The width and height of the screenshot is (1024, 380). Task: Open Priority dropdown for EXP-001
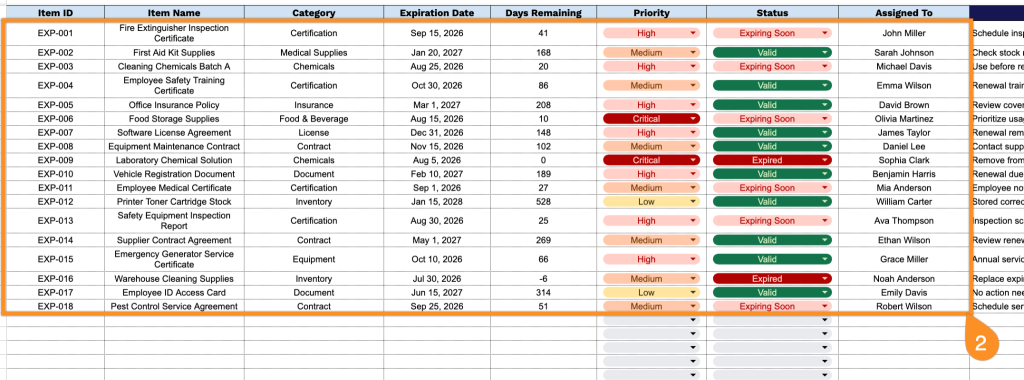pyautogui.click(x=651, y=33)
